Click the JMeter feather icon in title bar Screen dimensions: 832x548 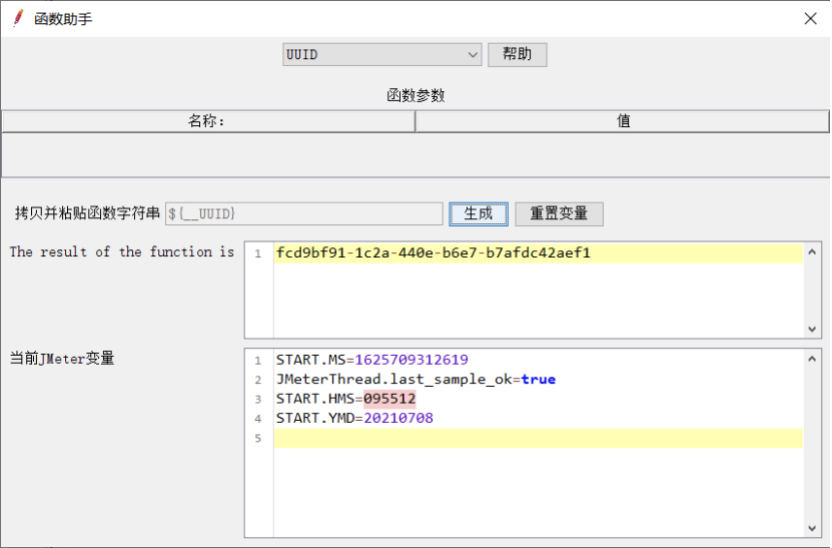(19, 18)
